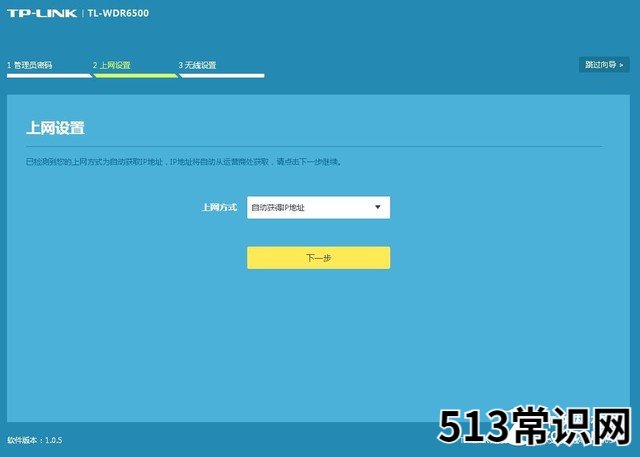The width and height of the screenshot is (640, 457).
Task: Go to step 1 管理员密码
Action: (x=30, y=65)
